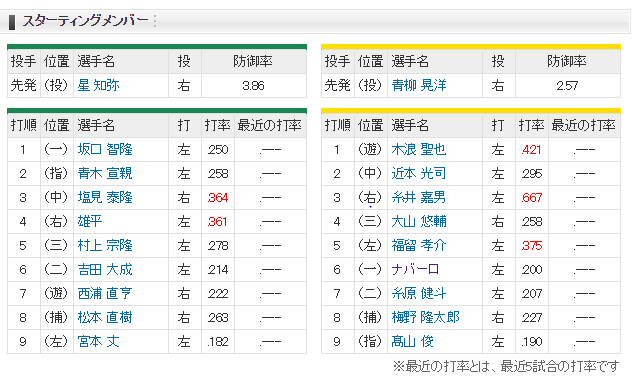Click ERA value 3.86
The width and height of the screenshot is (634, 379).
coord(254,86)
